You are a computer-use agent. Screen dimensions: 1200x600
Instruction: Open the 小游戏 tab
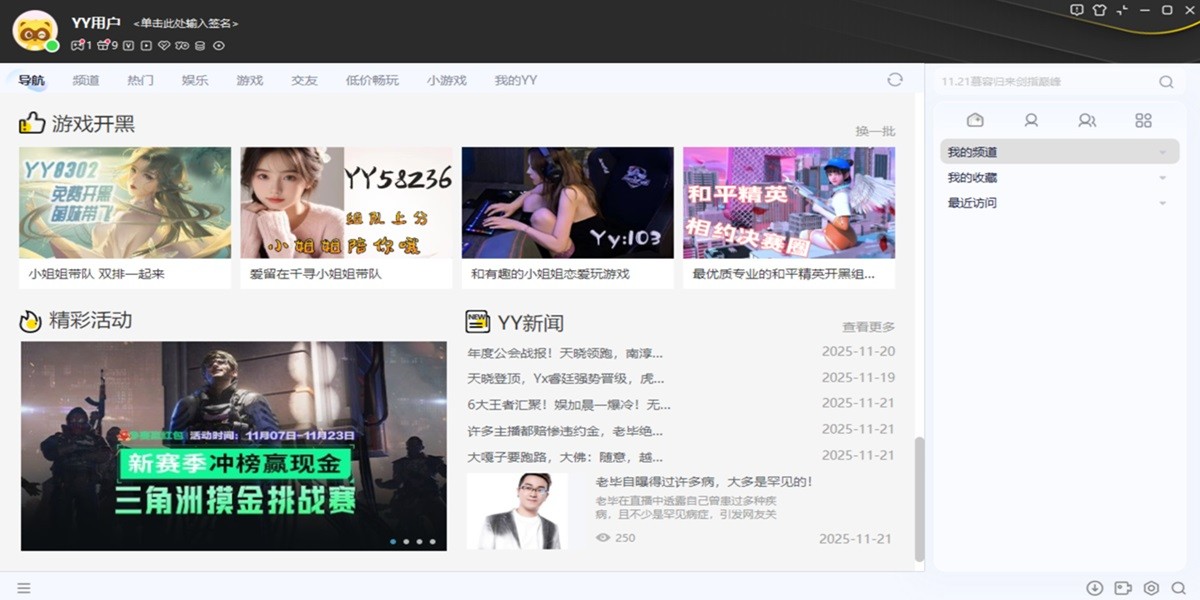(447, 80)
